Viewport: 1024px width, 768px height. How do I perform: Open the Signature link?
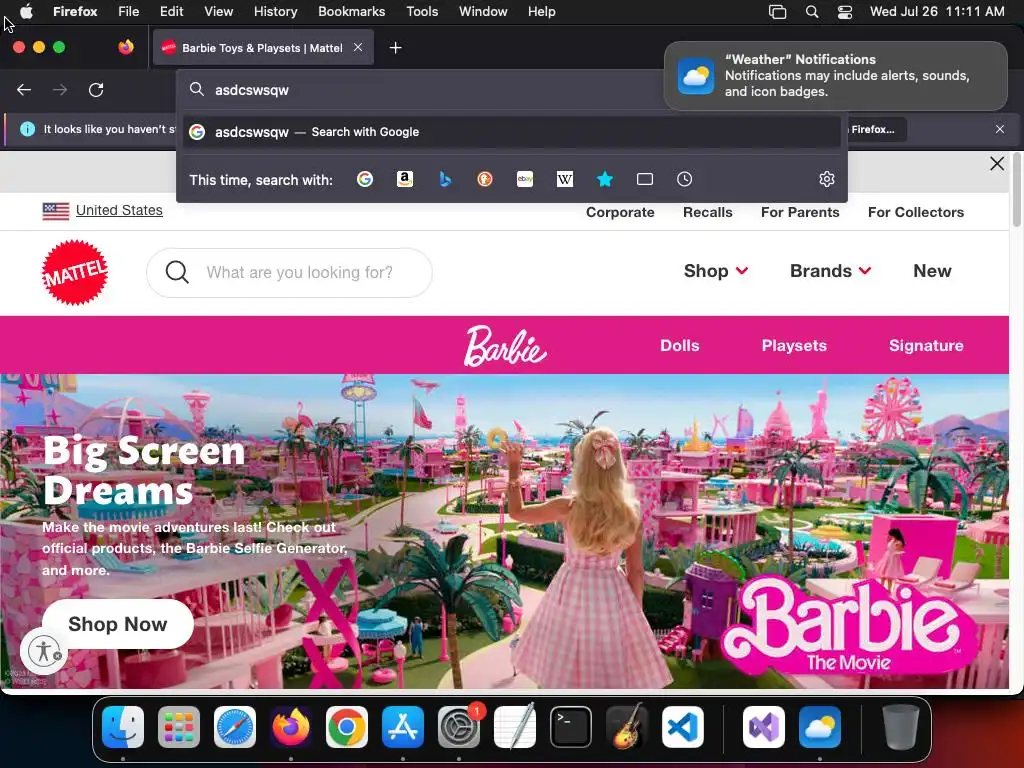926,345
